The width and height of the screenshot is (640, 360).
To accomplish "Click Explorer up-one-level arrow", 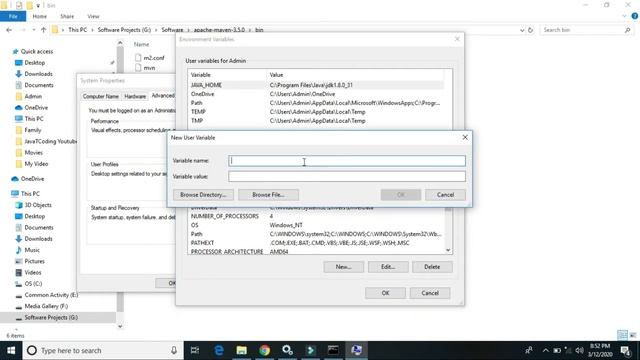I will click(x=43, y=30).
